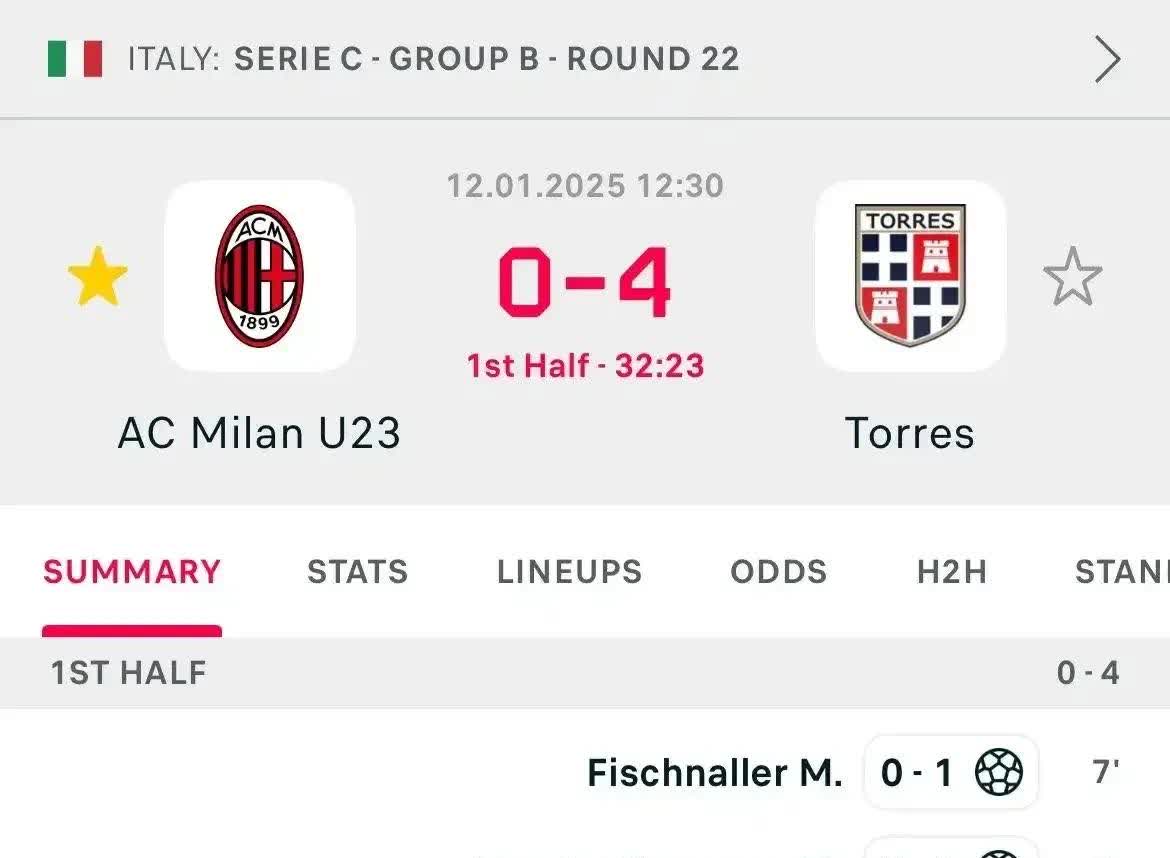Open scorer Fischnaller M. entry
1170x858 pixels.
[x=715, y=773]
